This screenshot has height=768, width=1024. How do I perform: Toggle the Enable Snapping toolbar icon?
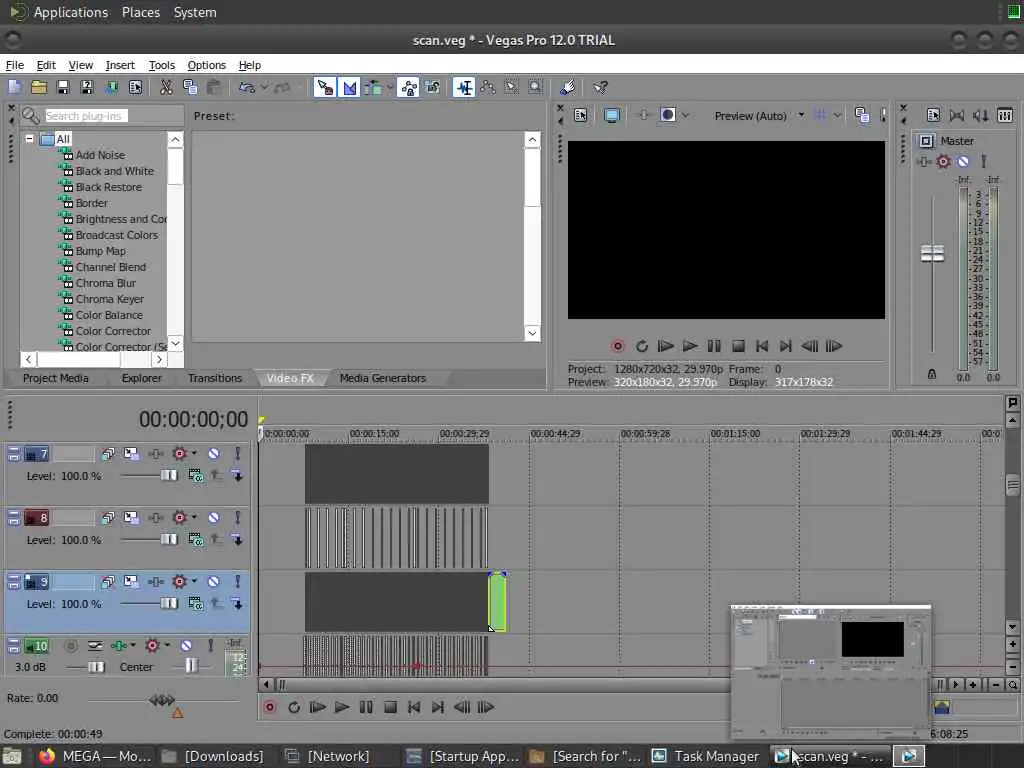[325, 87]
